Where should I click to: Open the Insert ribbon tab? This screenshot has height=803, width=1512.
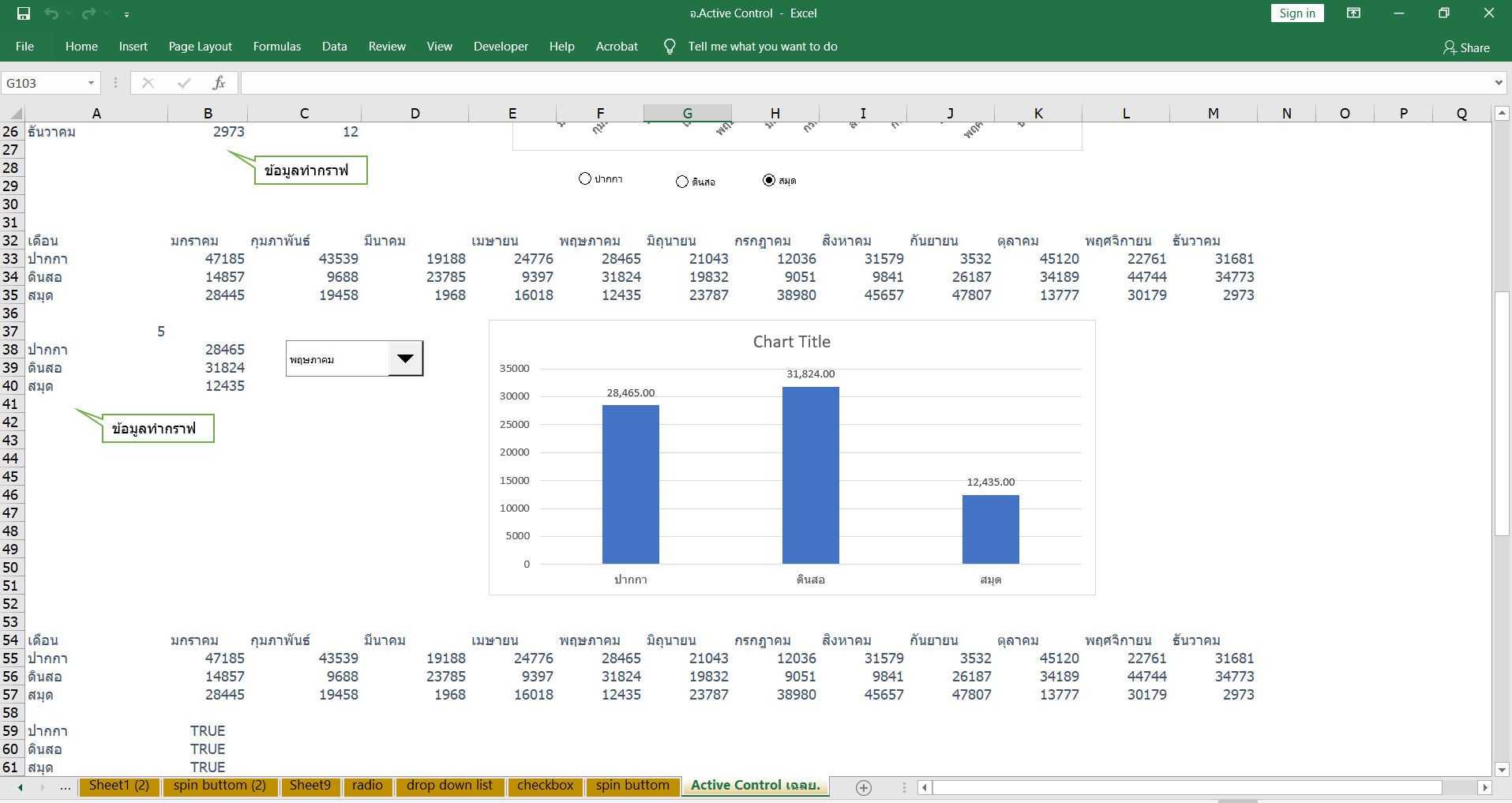(133, 47)
